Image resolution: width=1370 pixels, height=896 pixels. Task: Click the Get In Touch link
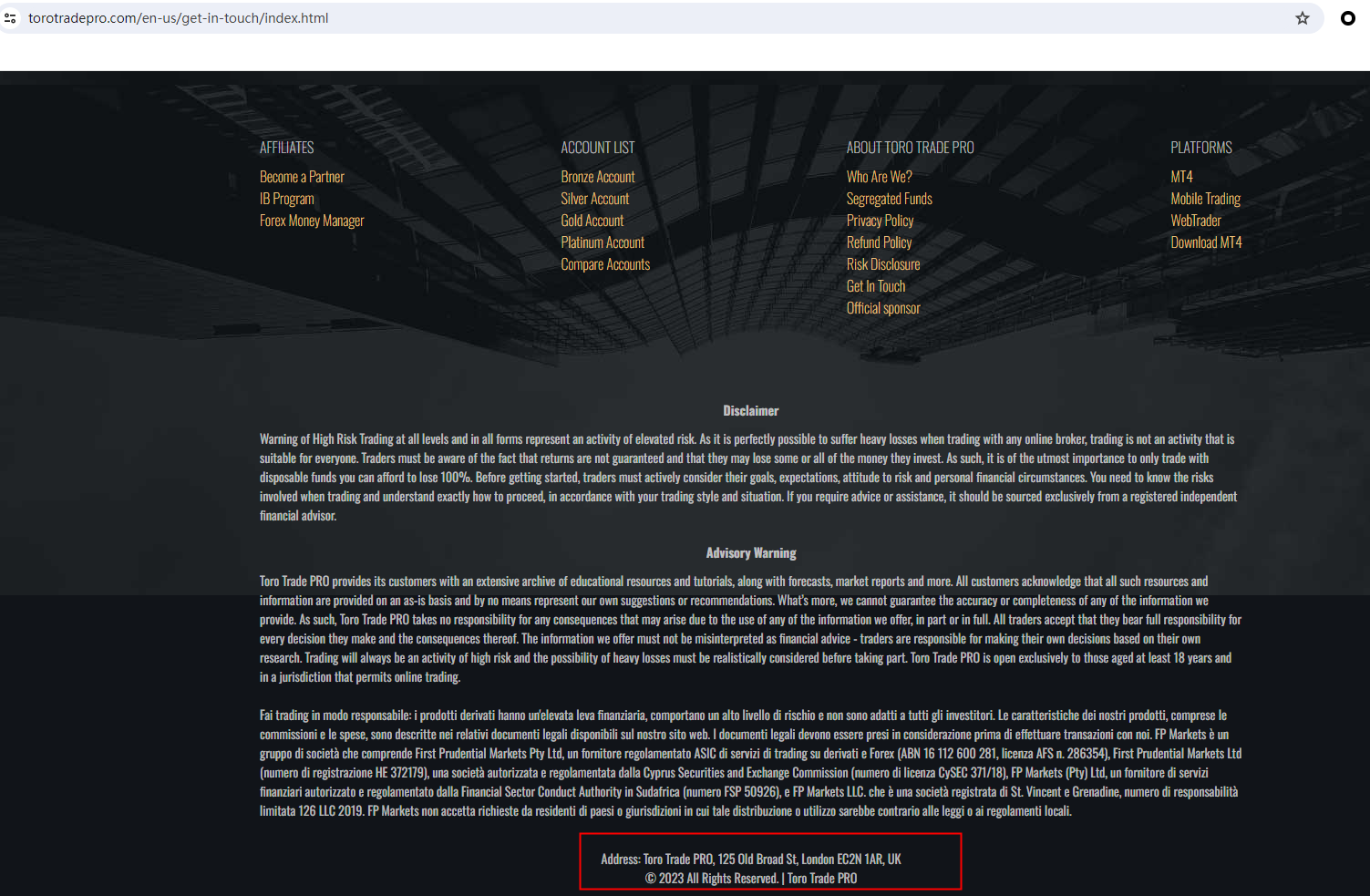coord(876,286)
